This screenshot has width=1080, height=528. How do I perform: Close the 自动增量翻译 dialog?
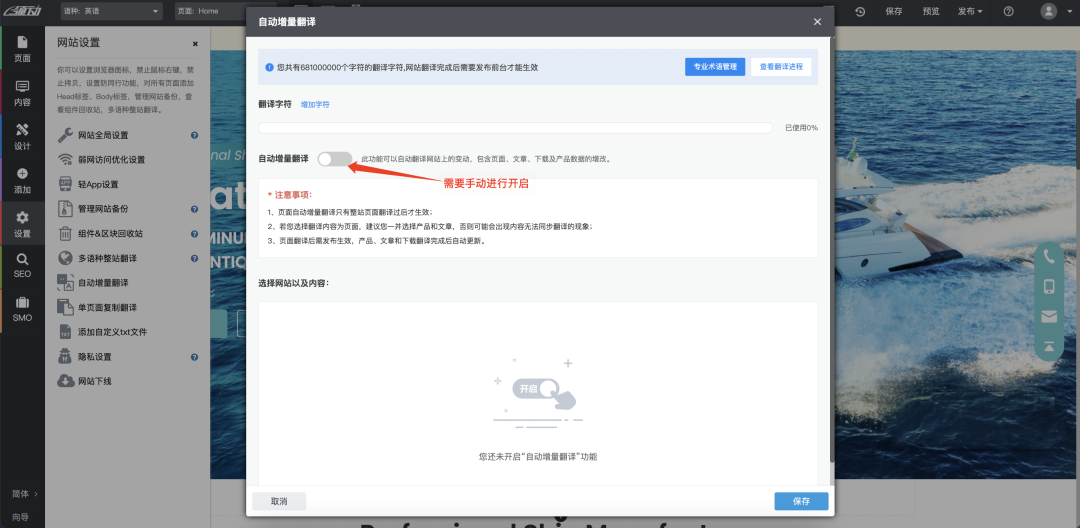tap(818, 22)
